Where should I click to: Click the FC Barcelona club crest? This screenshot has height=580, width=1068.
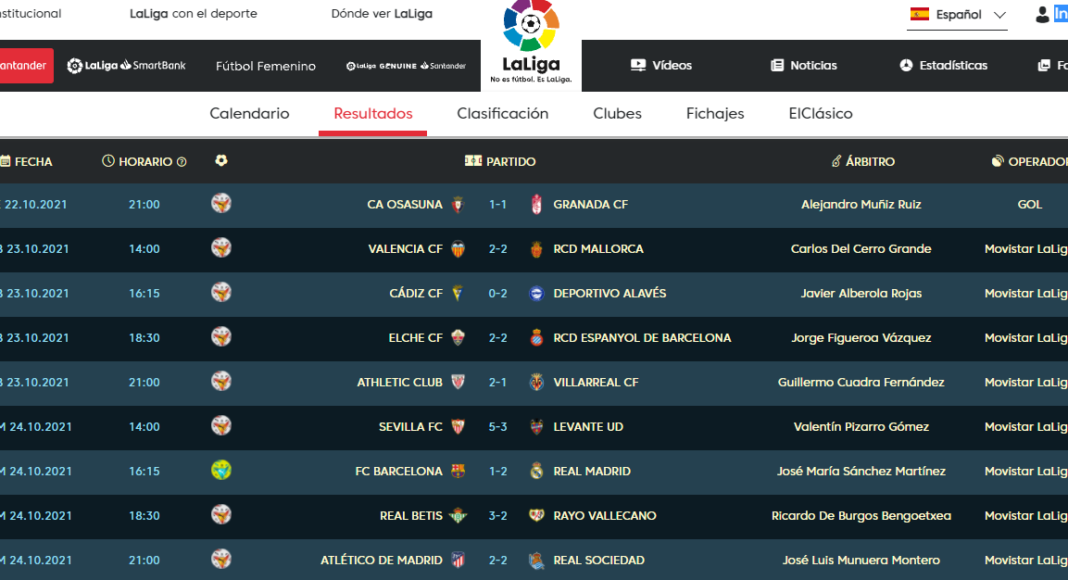click(458, 471)
